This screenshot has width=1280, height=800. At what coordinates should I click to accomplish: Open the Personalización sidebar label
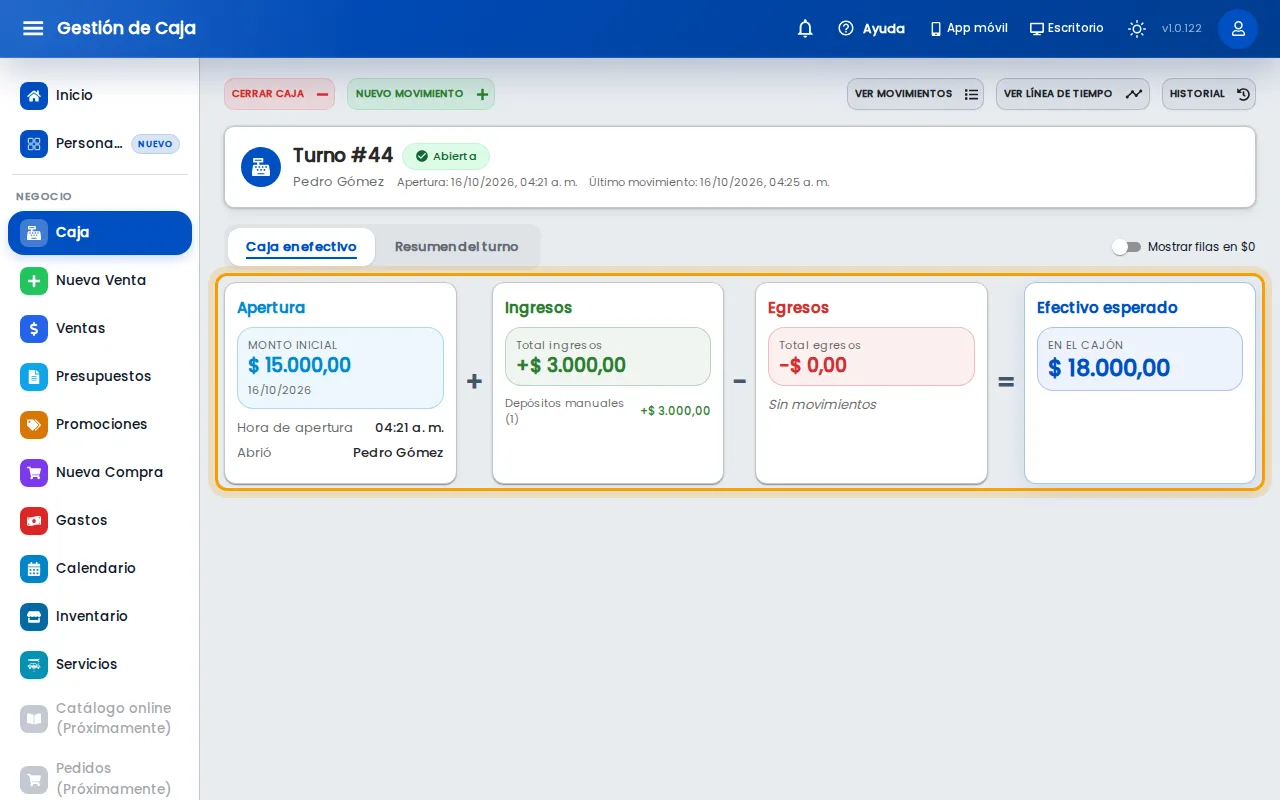[x=89, y=144]
